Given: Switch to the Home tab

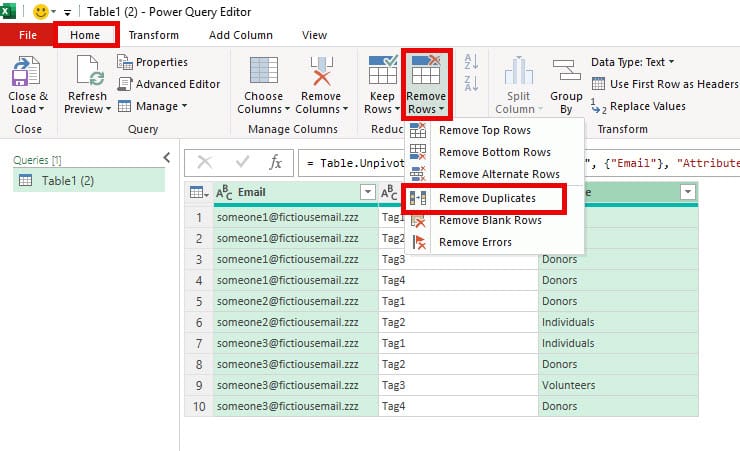Looking at the screenshot, I should (85, 35).
